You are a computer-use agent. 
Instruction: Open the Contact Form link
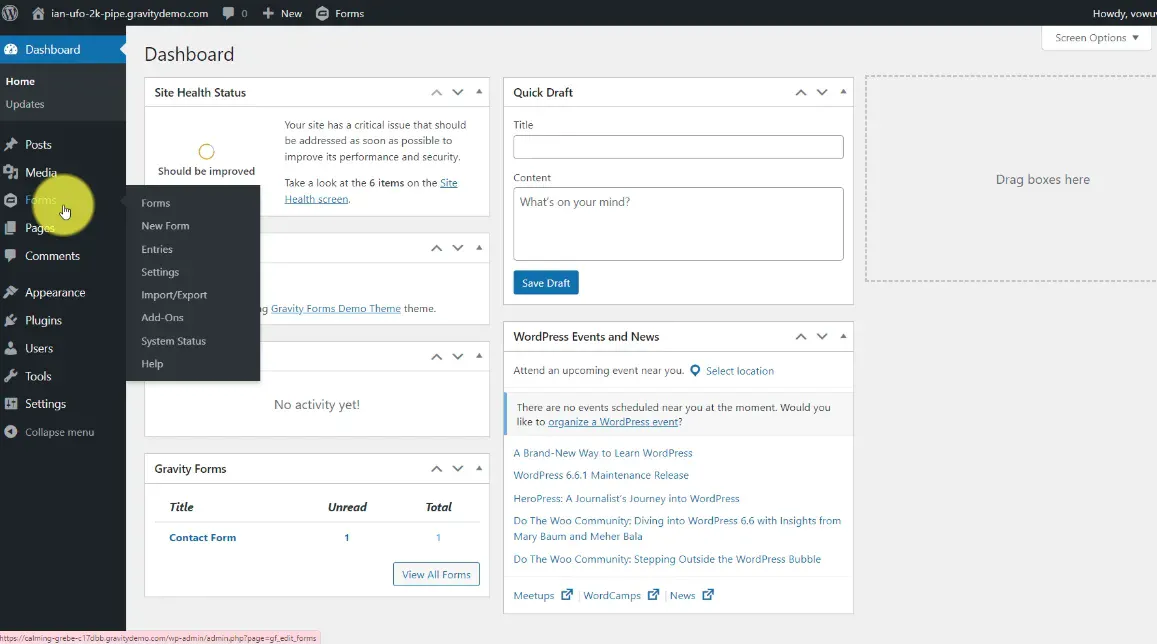(x=202, y=537)
